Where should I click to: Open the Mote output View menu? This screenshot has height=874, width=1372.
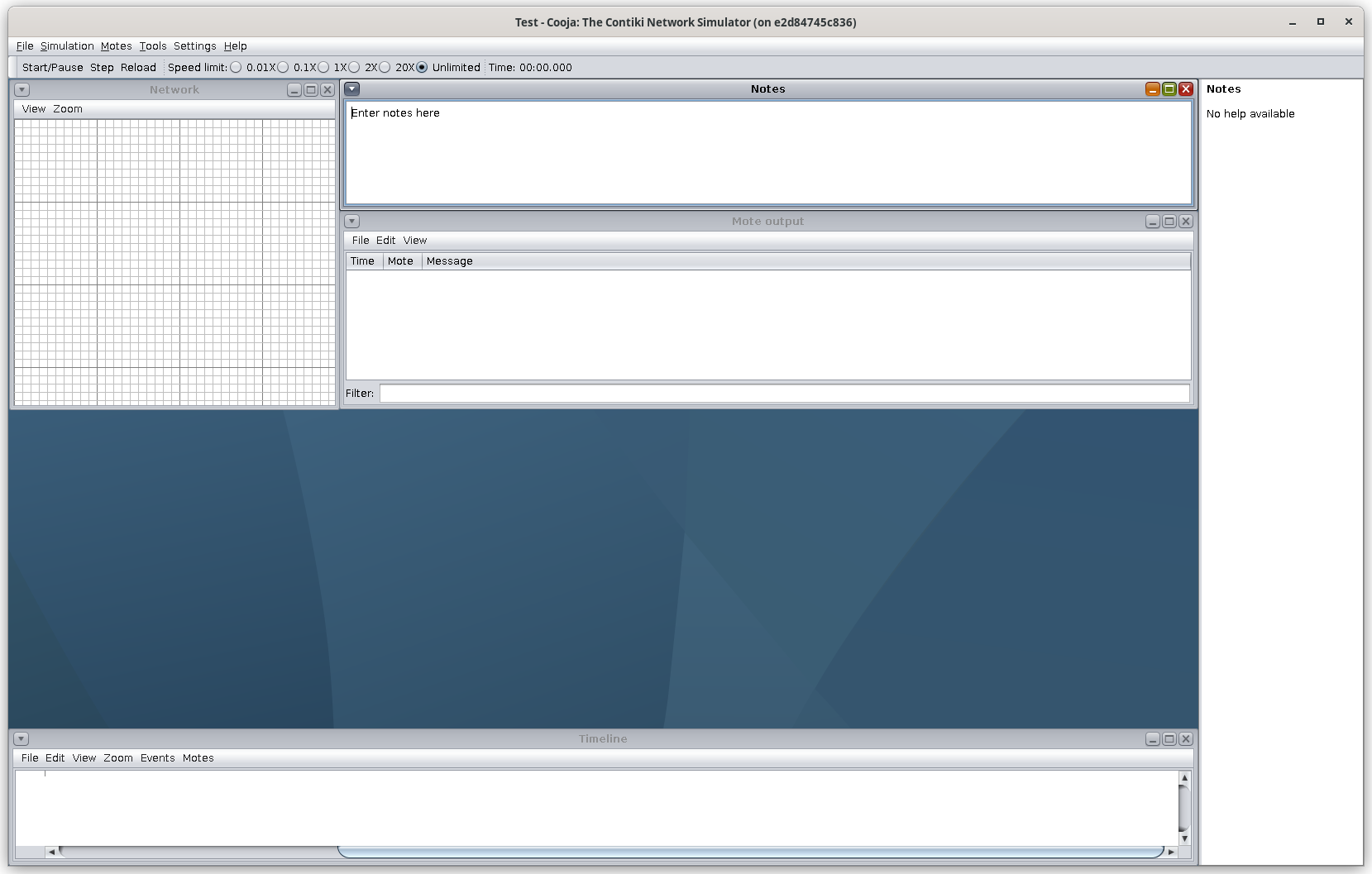(415, 241)
